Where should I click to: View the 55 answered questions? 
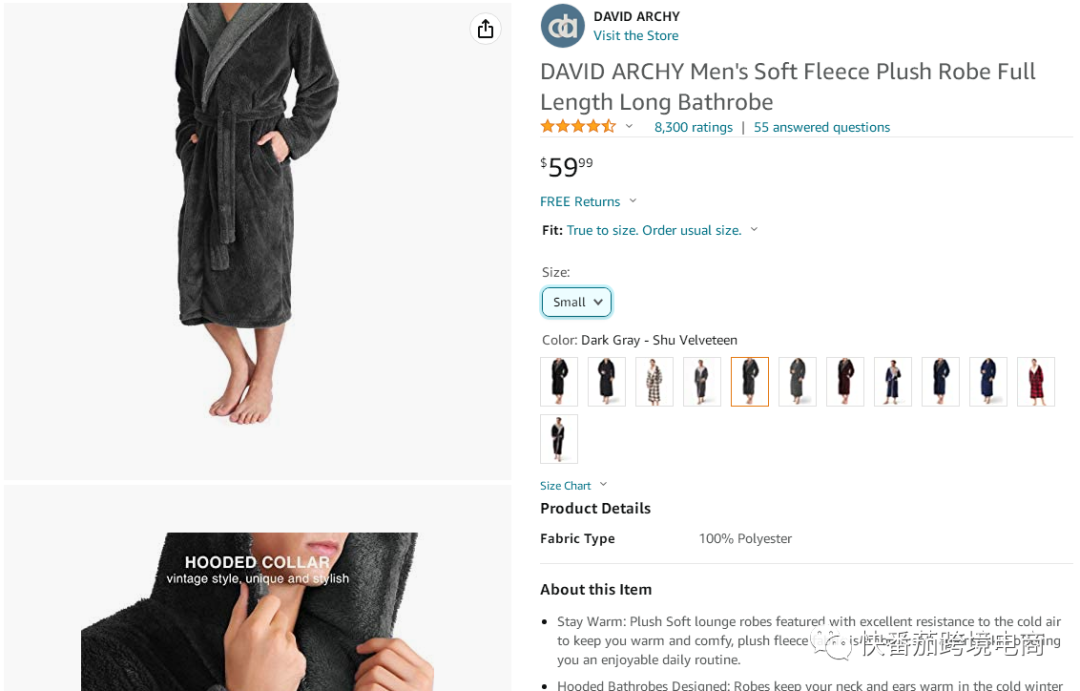point(821,128)
